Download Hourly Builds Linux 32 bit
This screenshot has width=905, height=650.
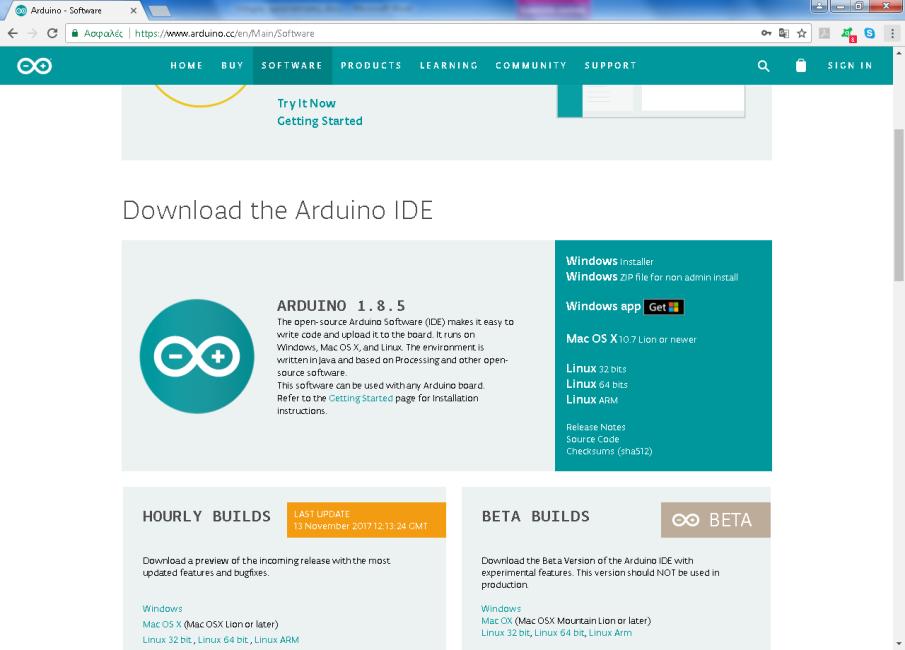pos(167,640)
